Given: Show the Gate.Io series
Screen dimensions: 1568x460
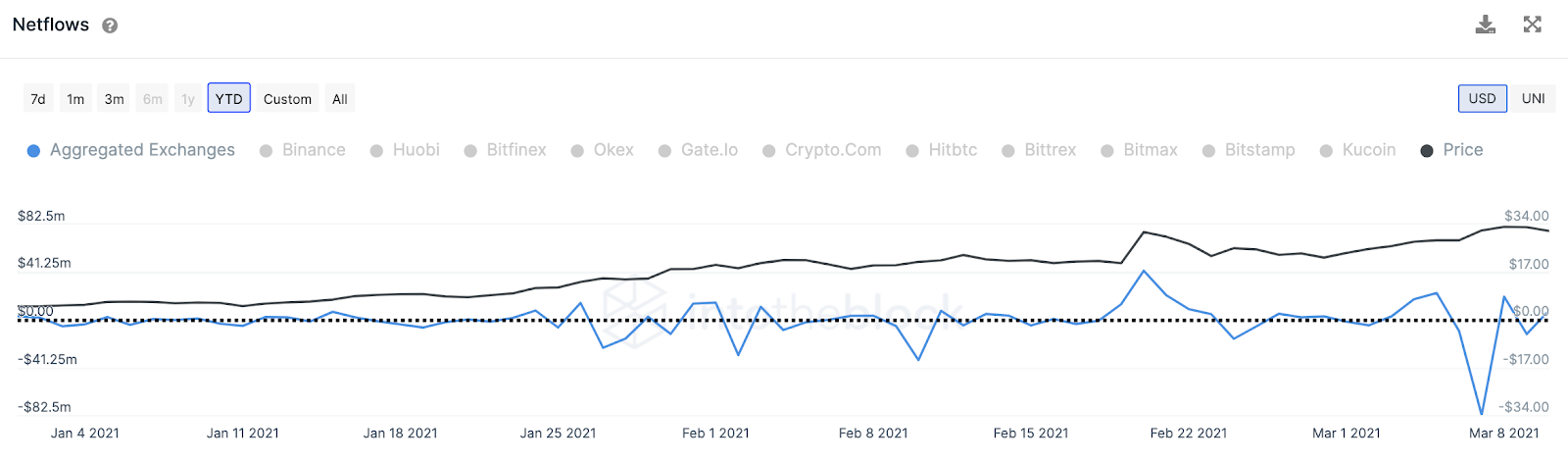Looking at the screenshot, I should 698,150.
